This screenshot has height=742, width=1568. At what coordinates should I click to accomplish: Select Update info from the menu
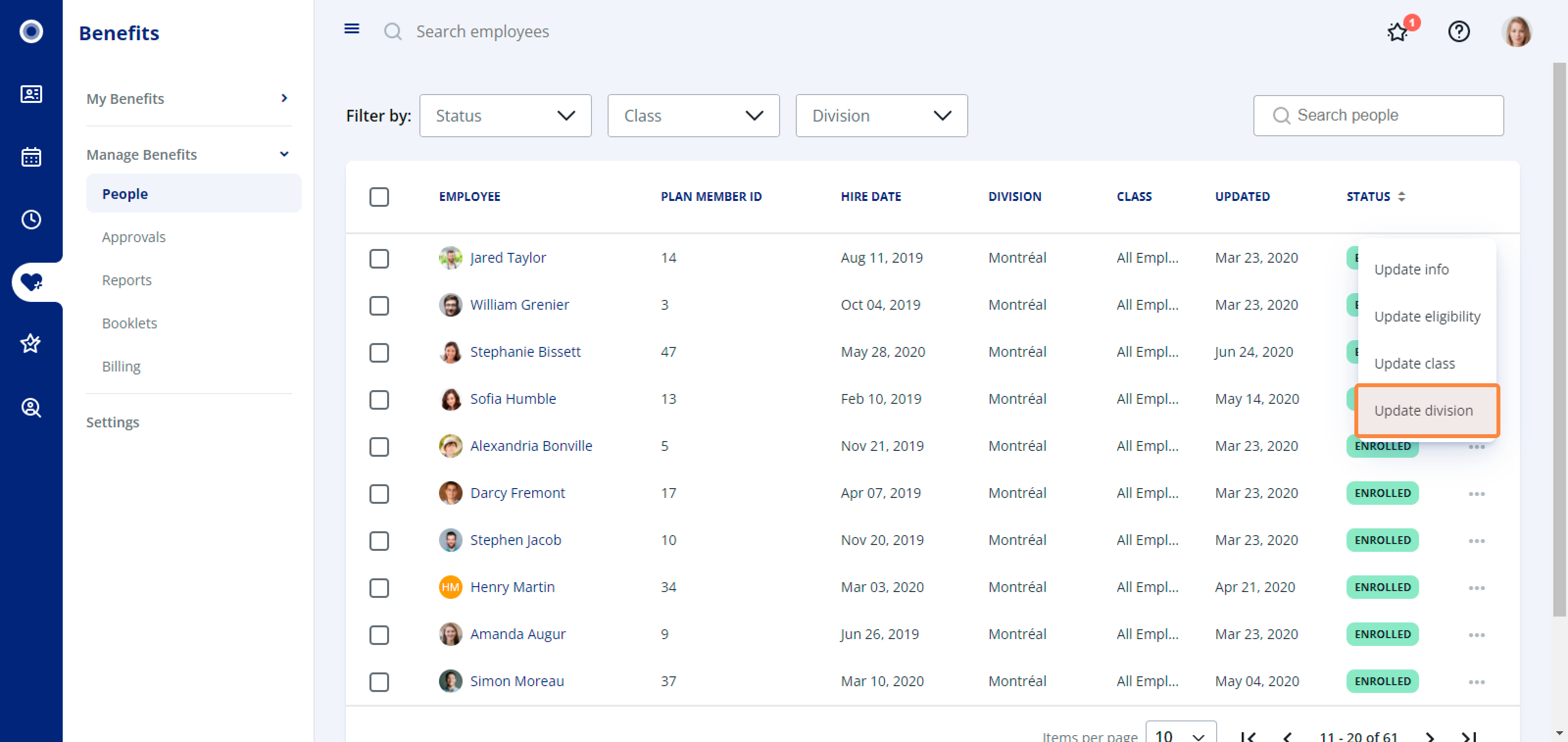1426,269
